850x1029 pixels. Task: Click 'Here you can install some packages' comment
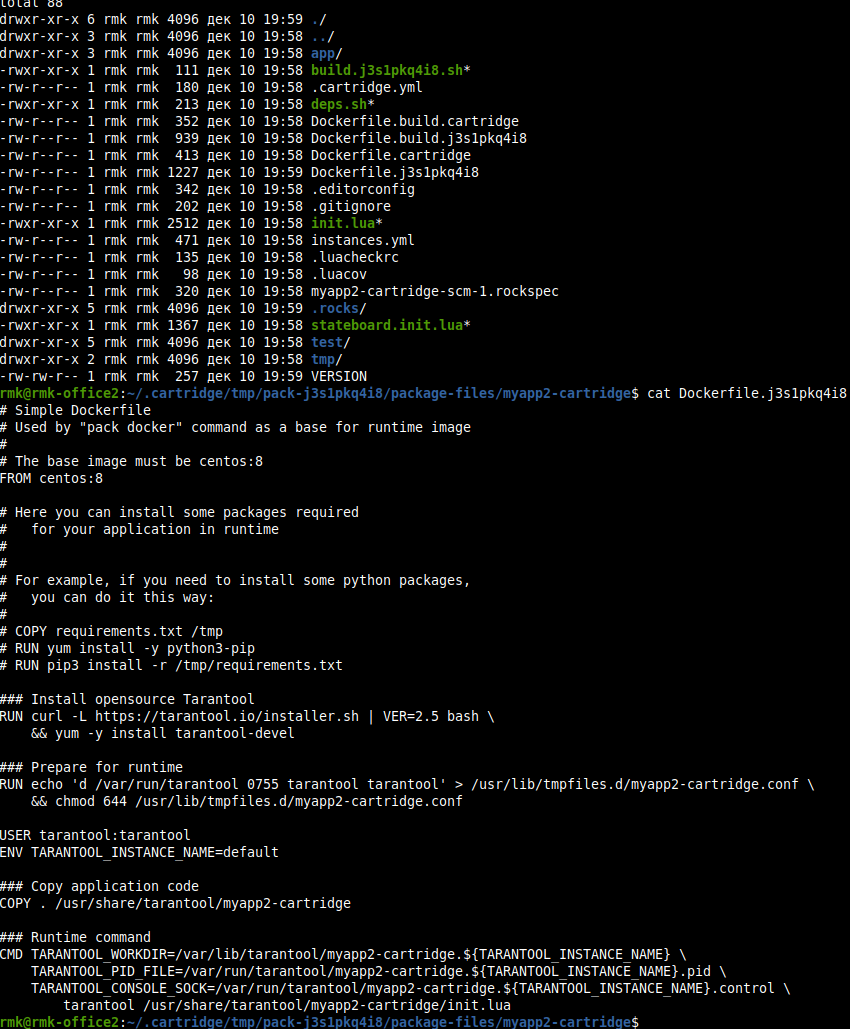(x=179, y=513)
